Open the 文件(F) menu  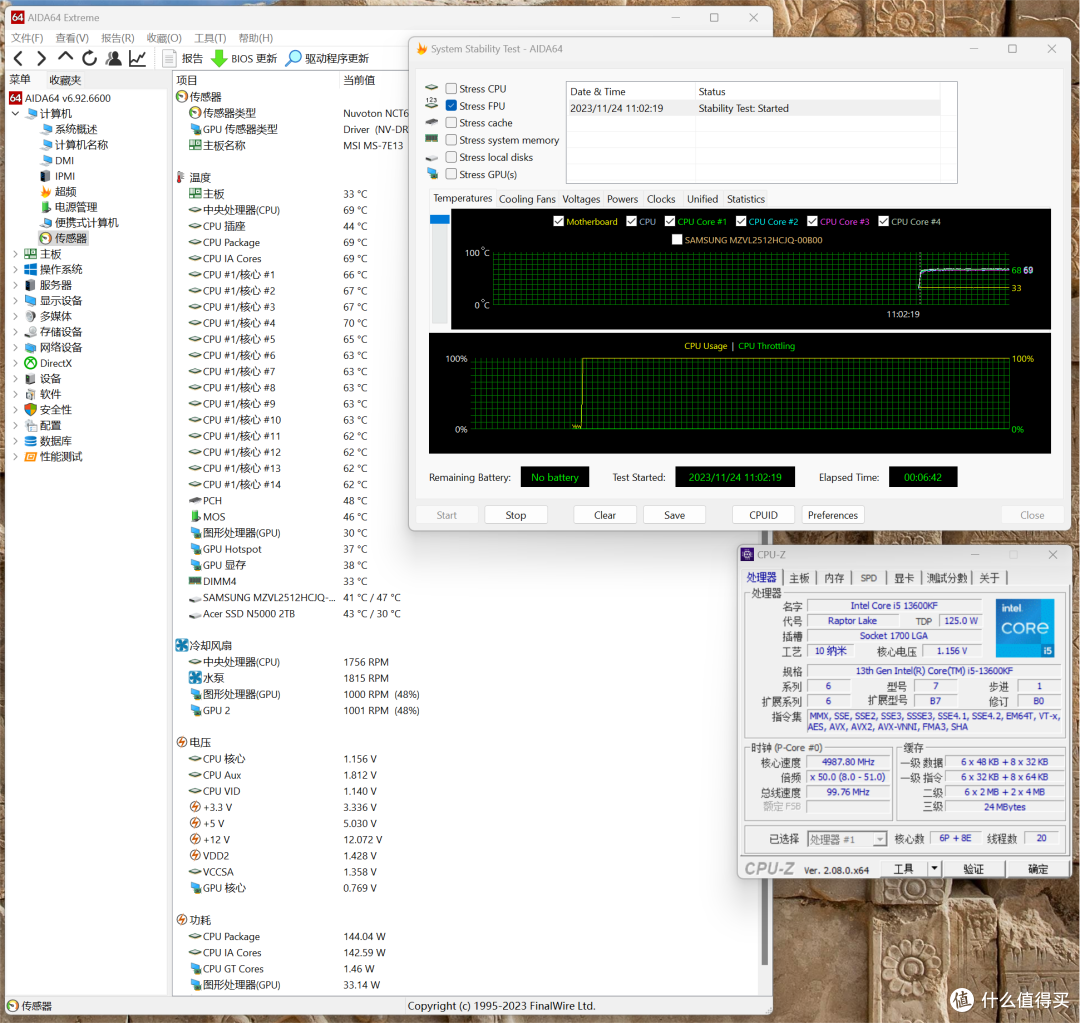click(27, 38)
